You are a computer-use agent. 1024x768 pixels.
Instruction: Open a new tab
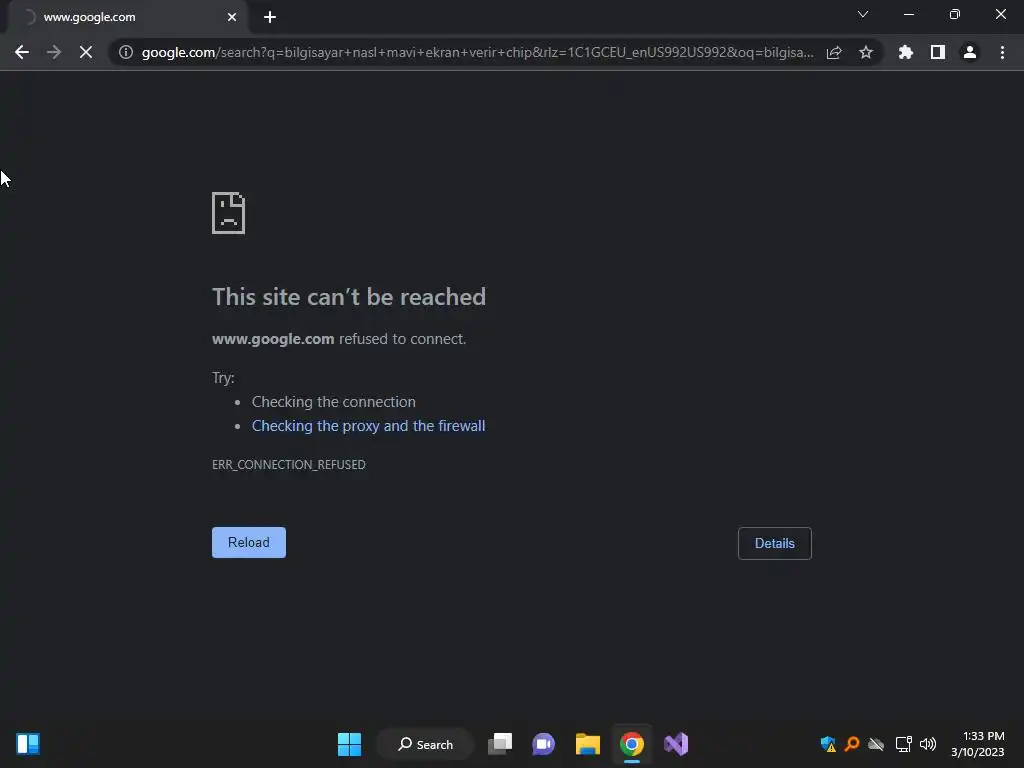tap(270, 17)
